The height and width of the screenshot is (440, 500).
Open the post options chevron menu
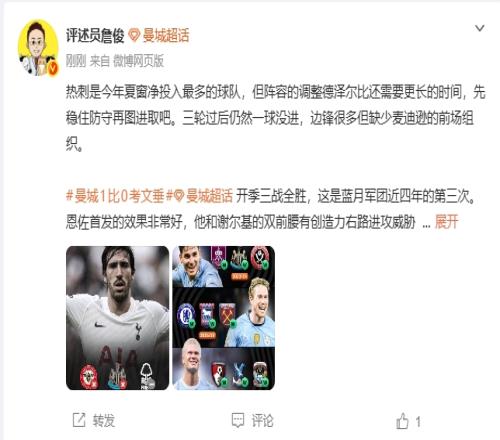tap(480, 28)
